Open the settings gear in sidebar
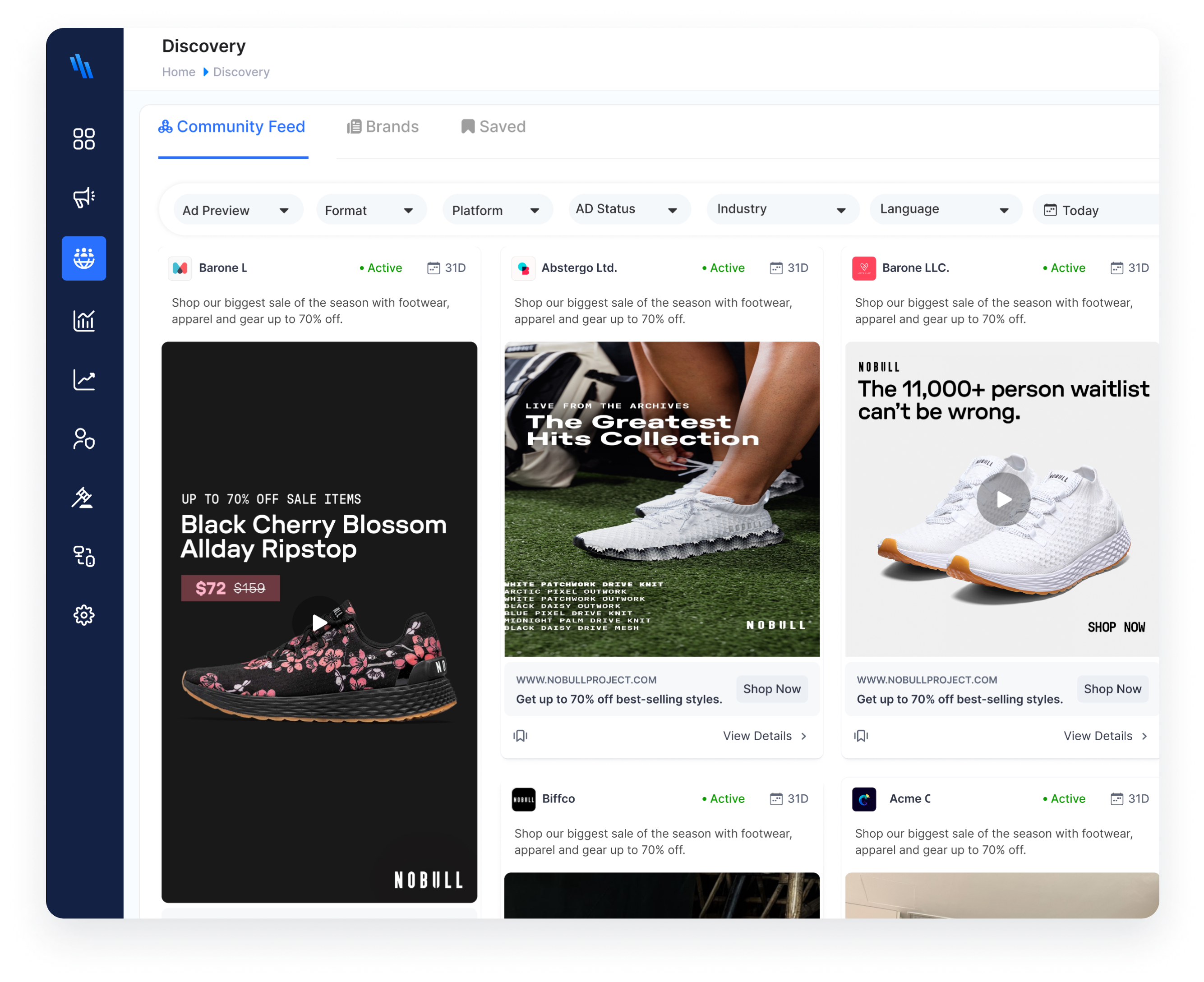Viewport: 1204px width, 982px height. tap(84, 615)
